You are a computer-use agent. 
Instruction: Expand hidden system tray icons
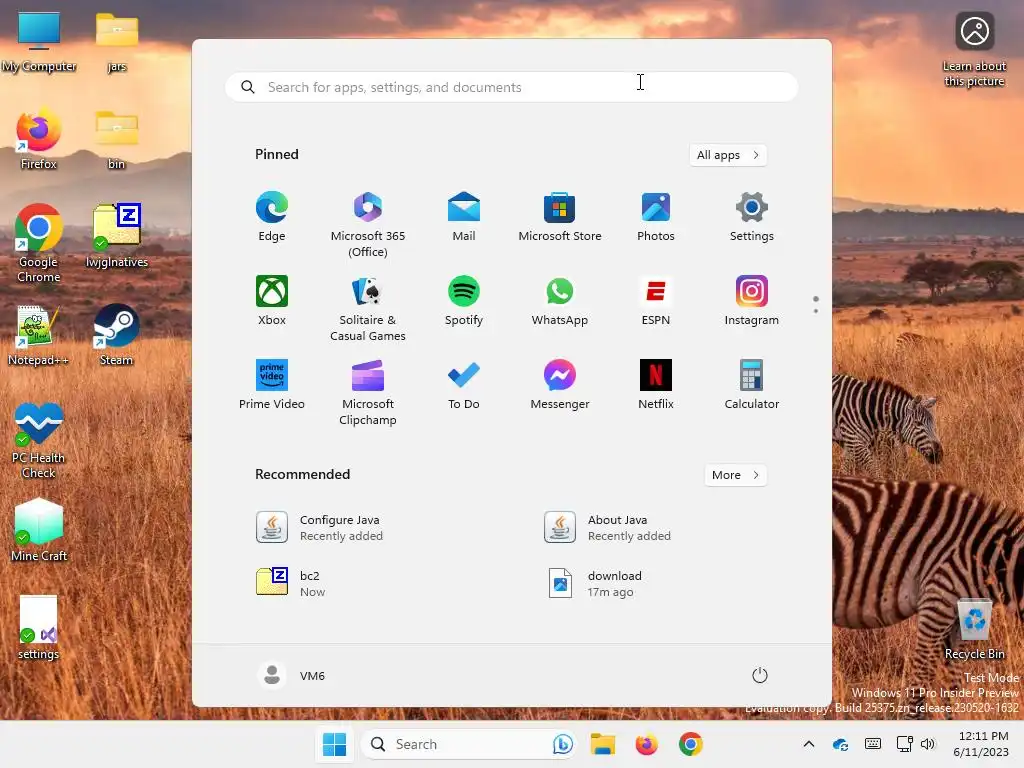coord(808,744)
